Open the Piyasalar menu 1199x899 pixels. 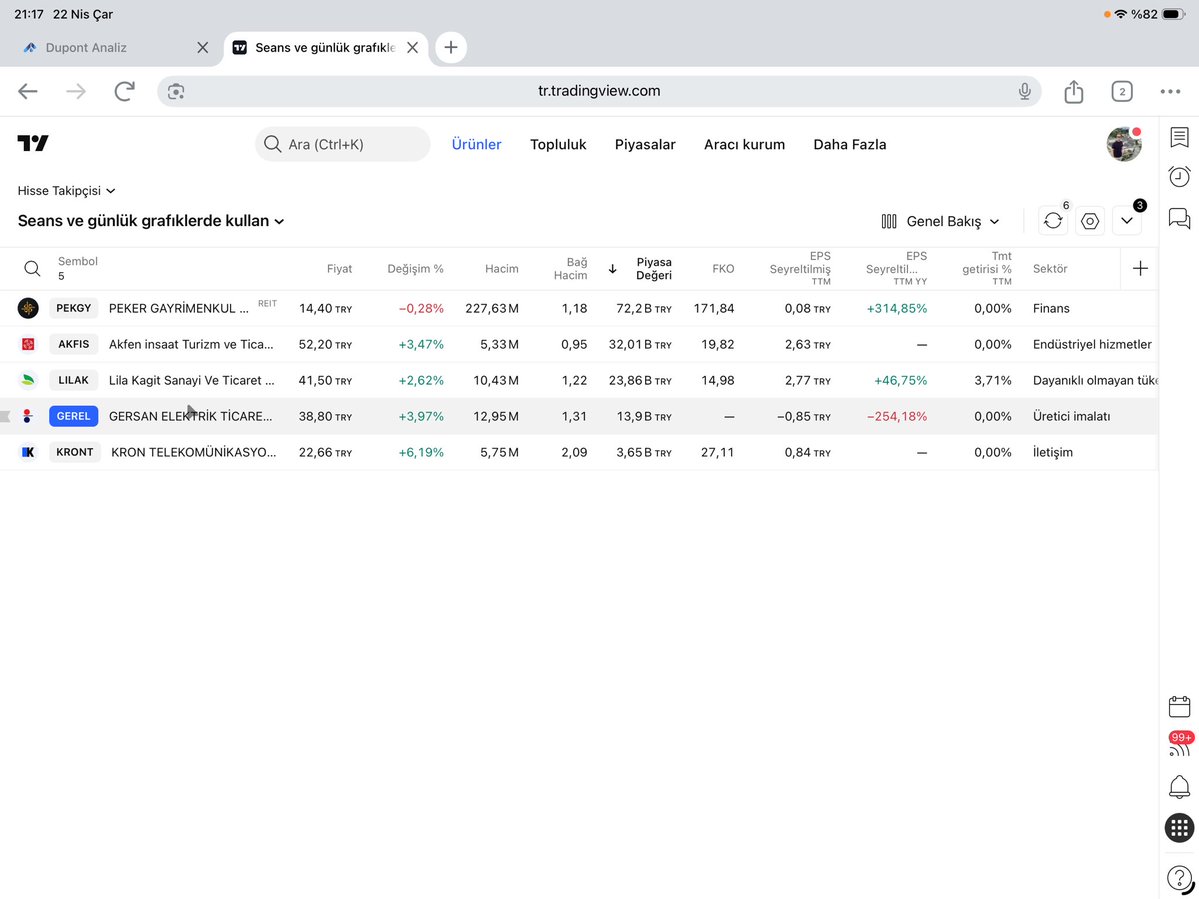645,144
